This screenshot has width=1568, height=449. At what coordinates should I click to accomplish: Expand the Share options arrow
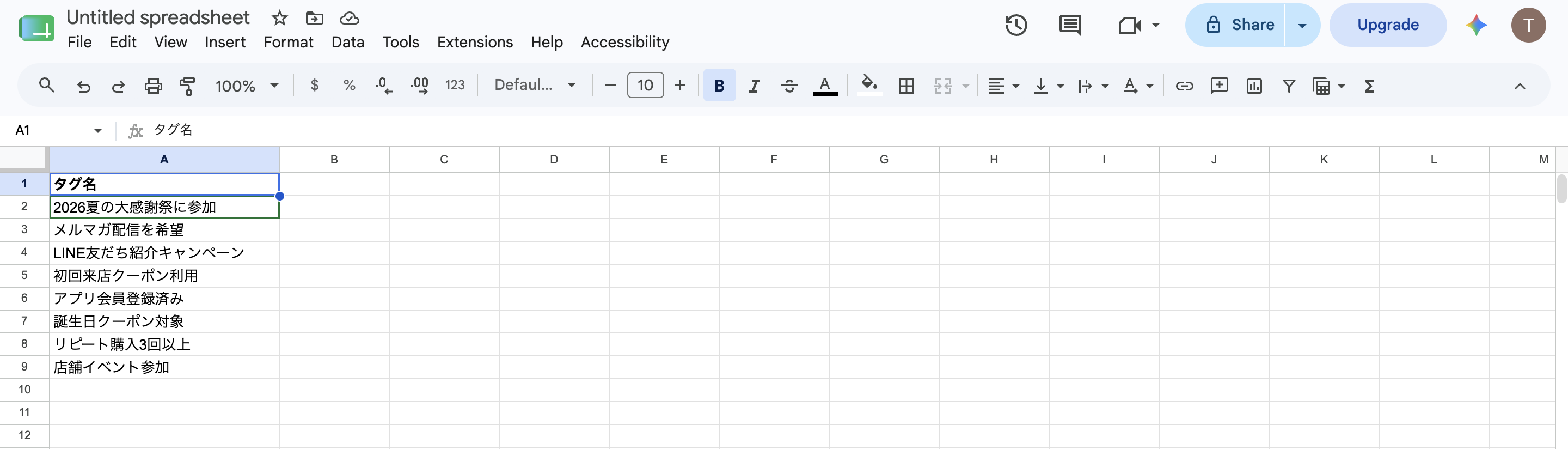pos(1302,25)
